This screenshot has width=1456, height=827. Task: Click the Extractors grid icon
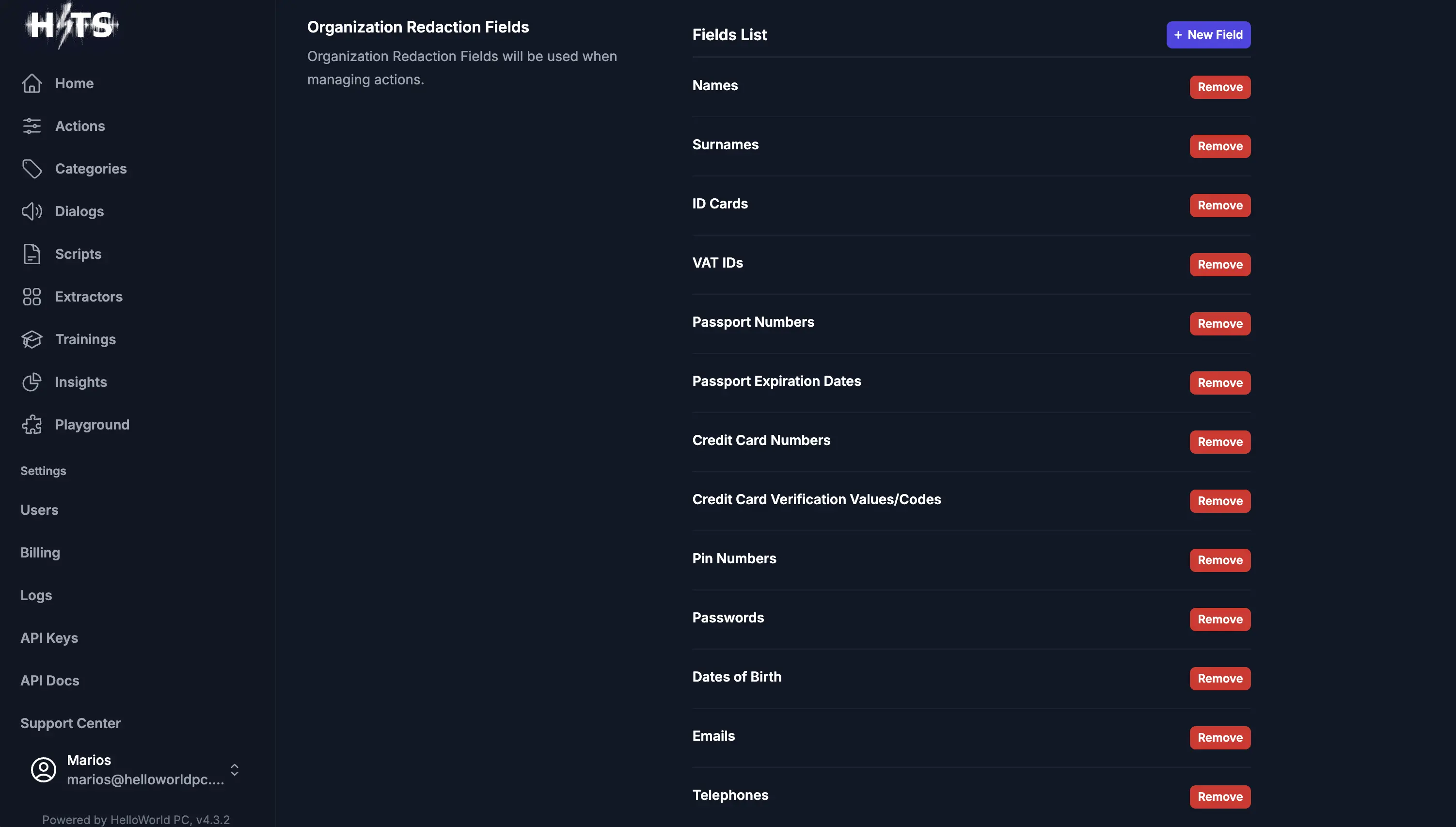click(x=32, y=297)
